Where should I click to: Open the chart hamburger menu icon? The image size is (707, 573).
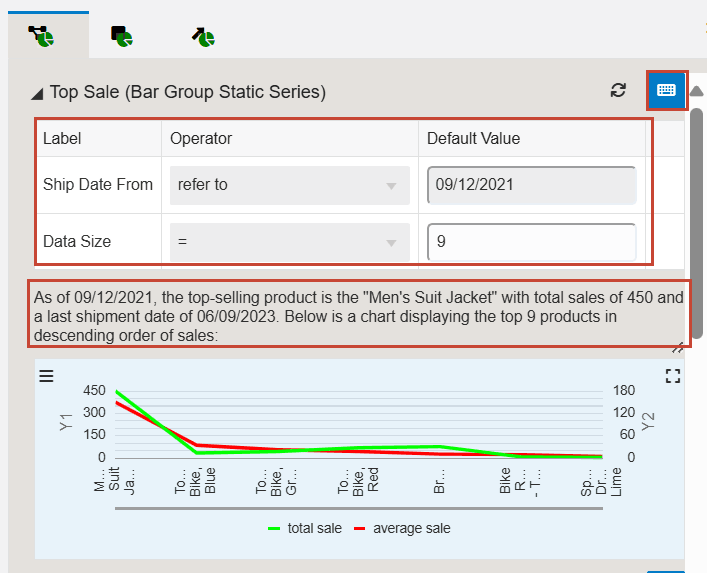(46, 375)
